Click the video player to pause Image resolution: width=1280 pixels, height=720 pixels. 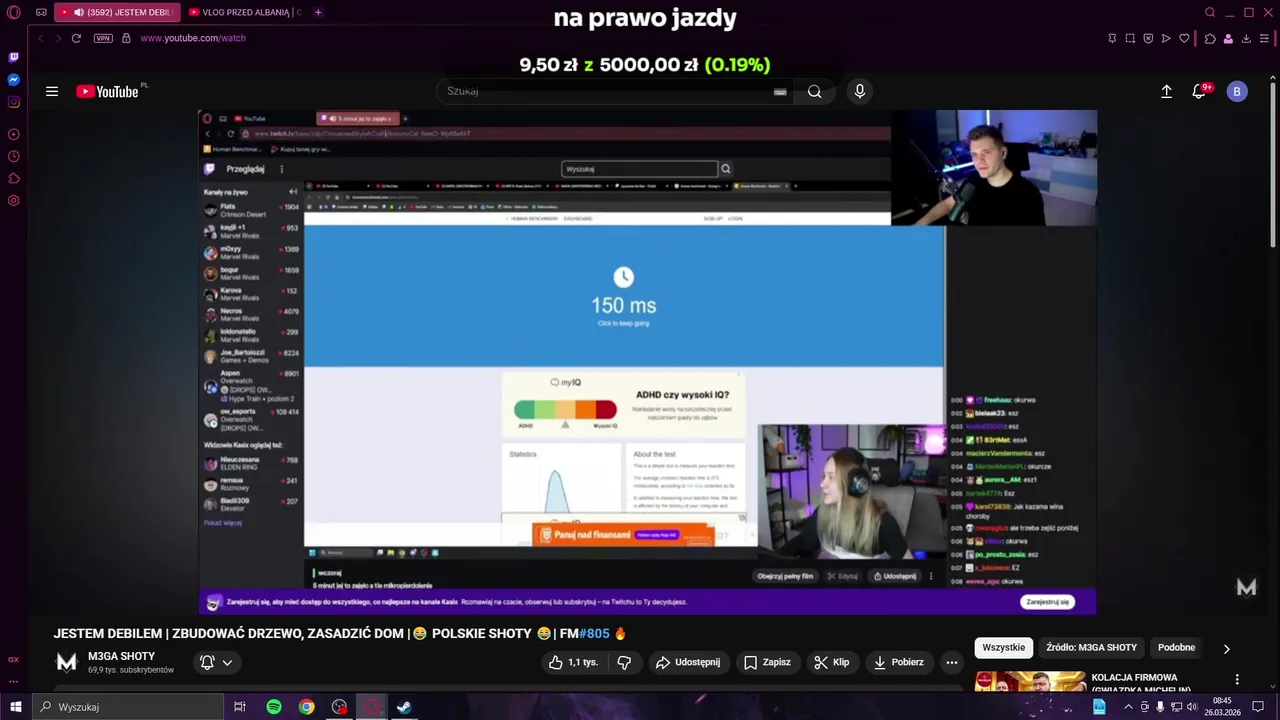tap(647, 360)
